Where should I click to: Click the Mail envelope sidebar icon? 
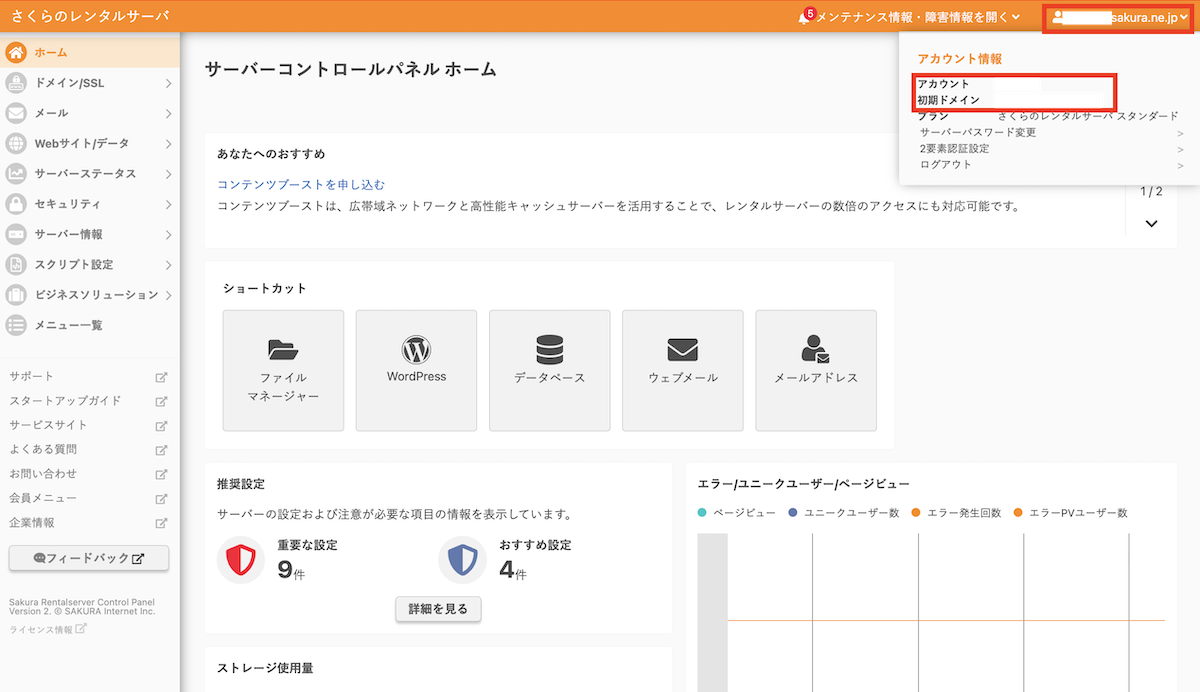point(16,113)
